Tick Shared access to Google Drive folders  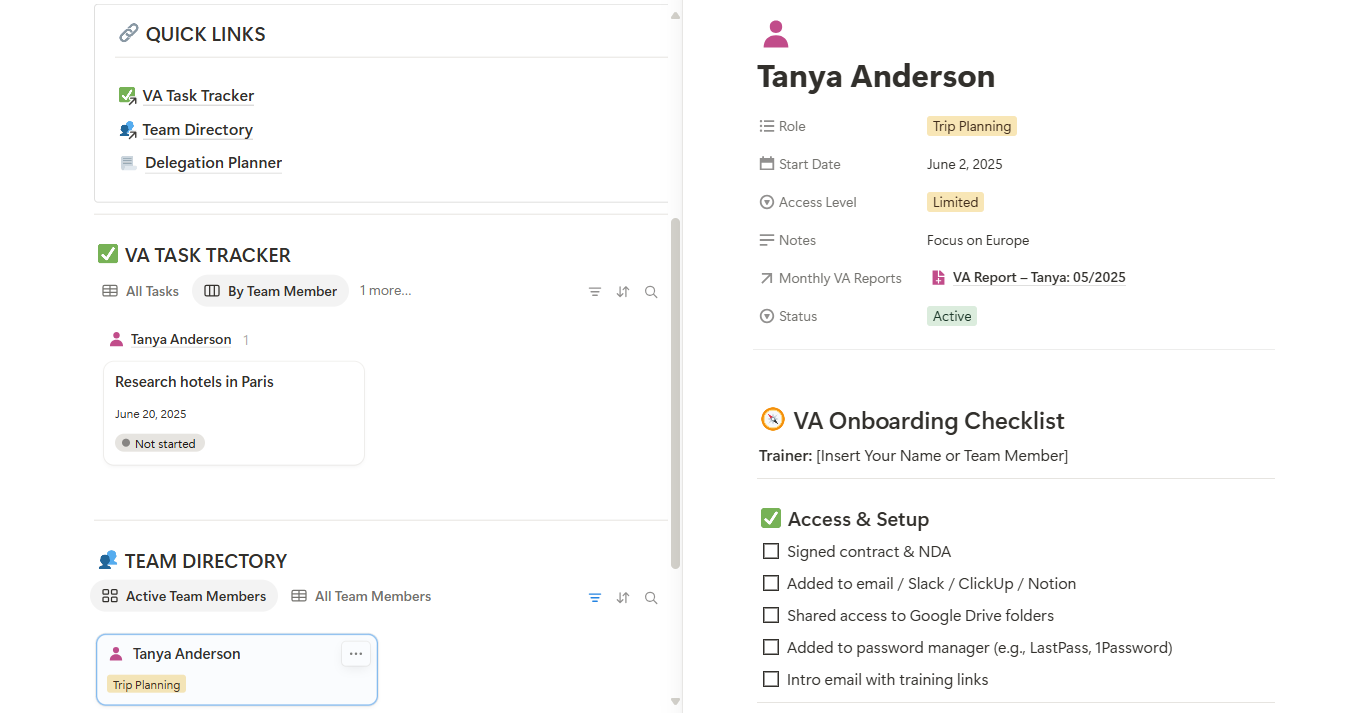point(771,616)
